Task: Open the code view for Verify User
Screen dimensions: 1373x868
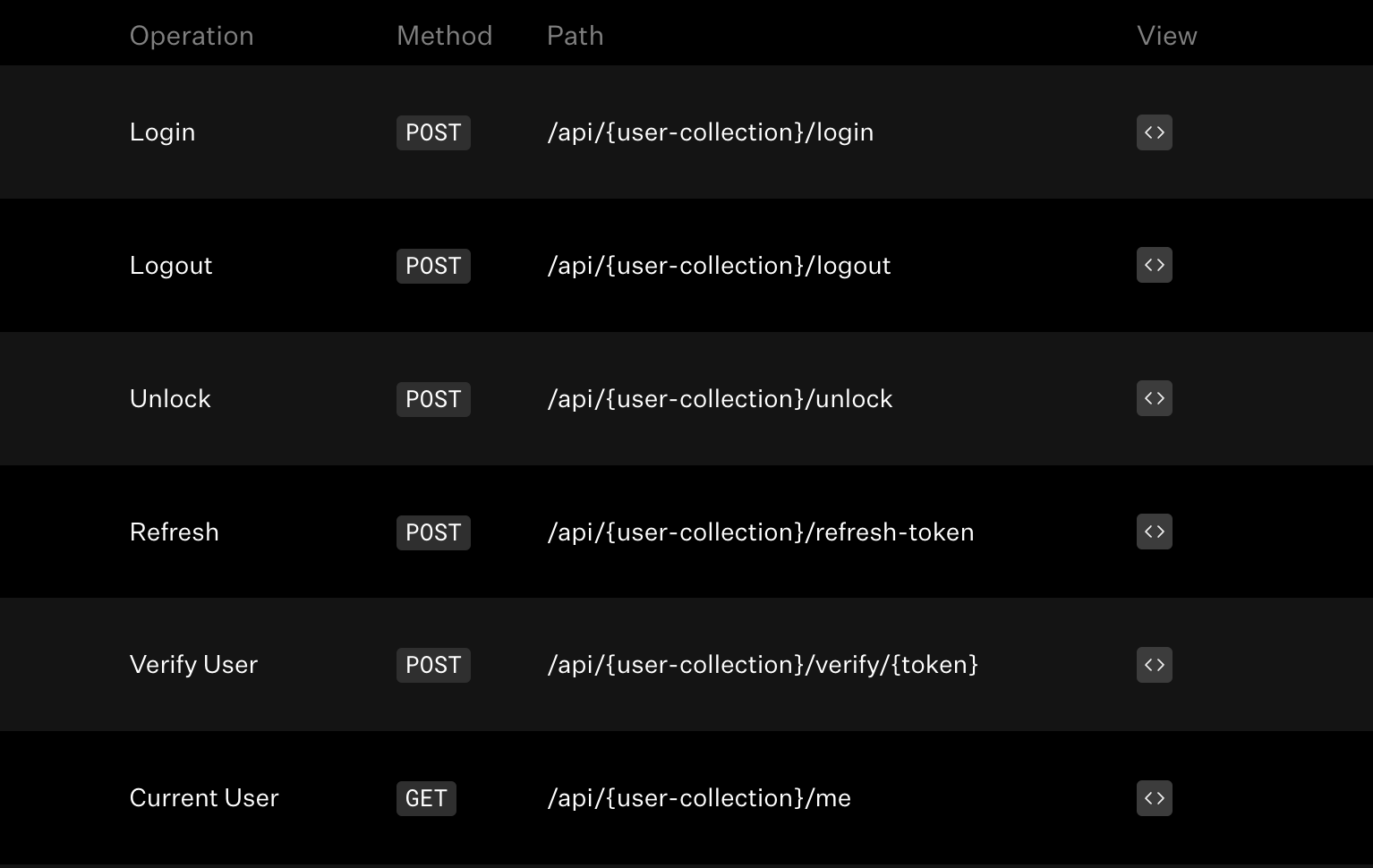Action: tap(1154, 664)
